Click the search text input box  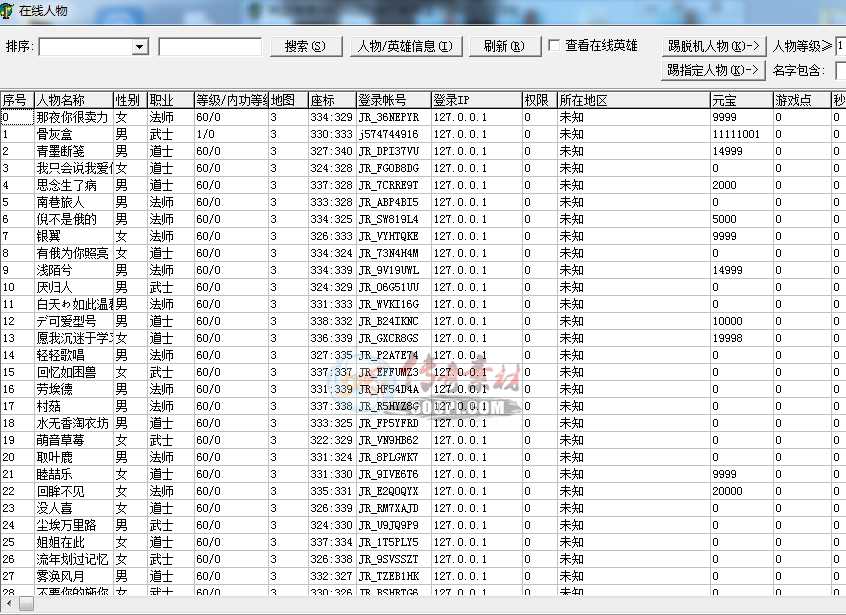point(209,47)
